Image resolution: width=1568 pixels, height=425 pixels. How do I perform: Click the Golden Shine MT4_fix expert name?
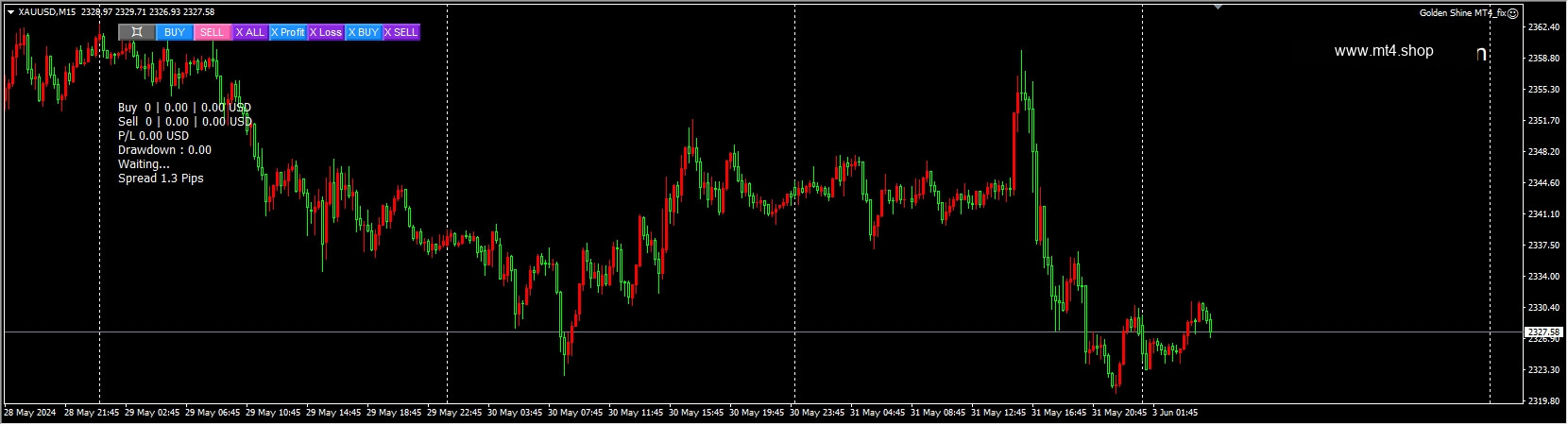click(x=1462, y=13)
